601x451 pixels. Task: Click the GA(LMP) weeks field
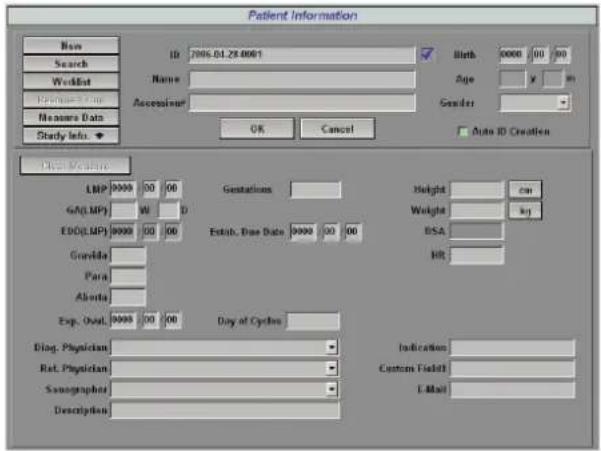123,210
